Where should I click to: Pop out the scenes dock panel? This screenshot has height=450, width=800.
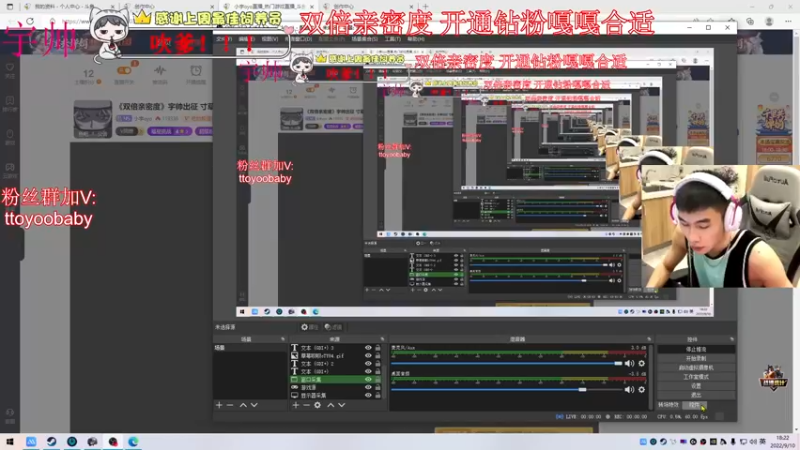coord(283,339)
